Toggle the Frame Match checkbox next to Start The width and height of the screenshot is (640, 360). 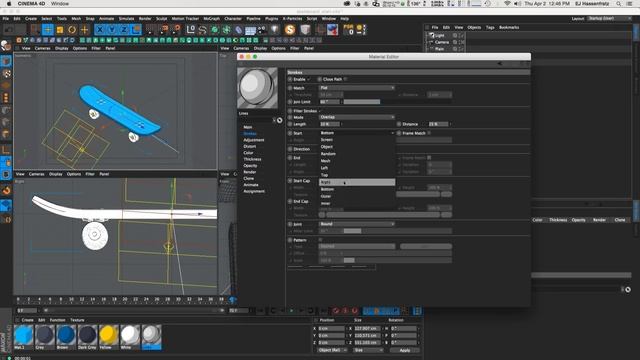click(x=429, y=133)
